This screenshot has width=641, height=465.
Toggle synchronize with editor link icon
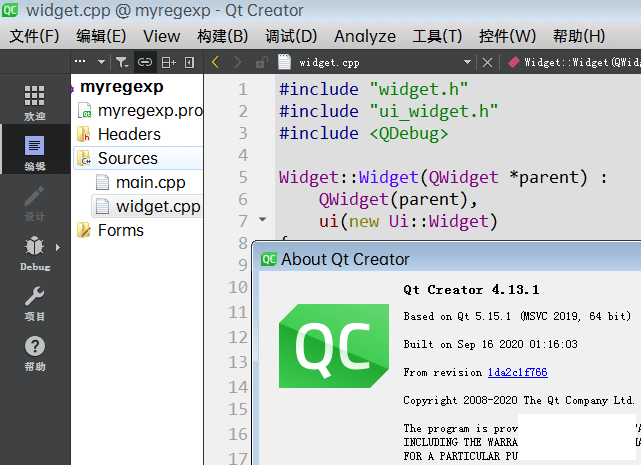tap(145, 62)
